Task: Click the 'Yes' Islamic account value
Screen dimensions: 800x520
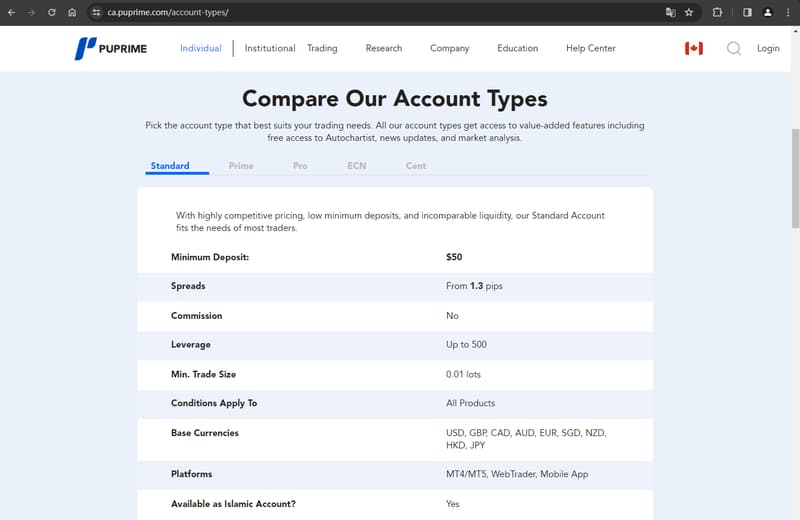Action: point(453,504)
